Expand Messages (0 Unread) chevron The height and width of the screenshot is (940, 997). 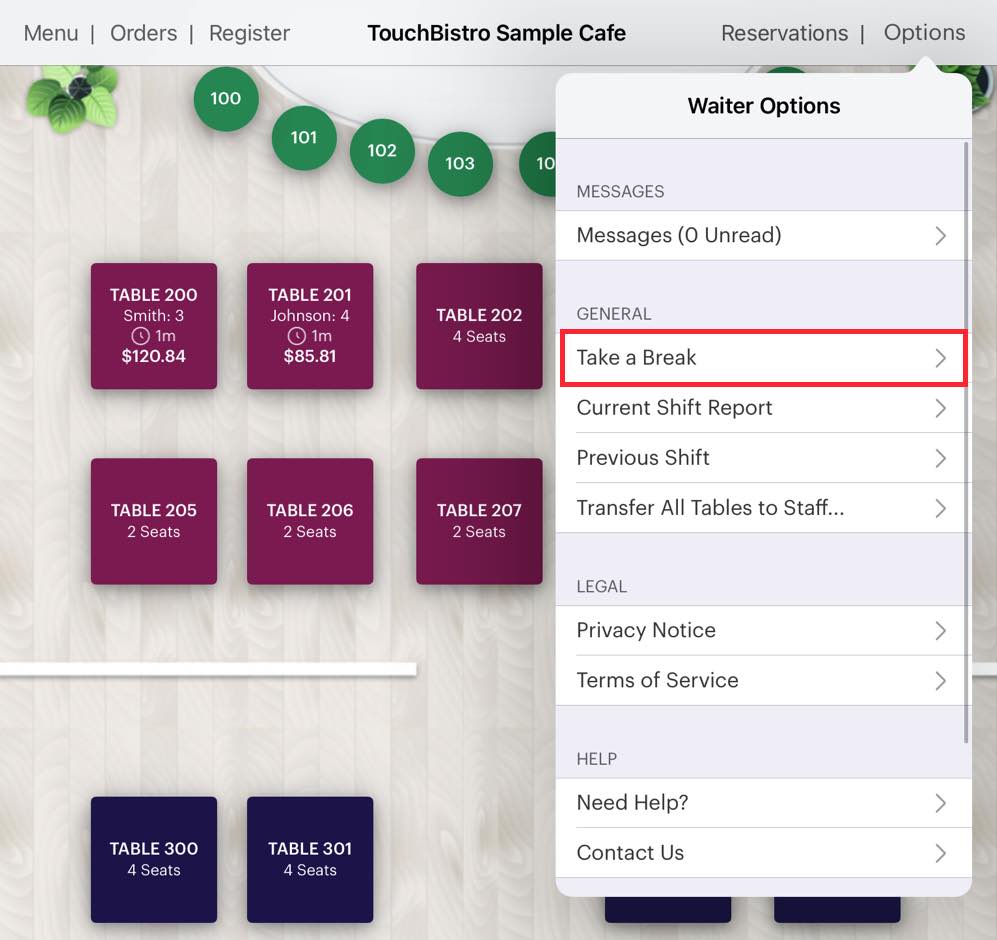940,236
